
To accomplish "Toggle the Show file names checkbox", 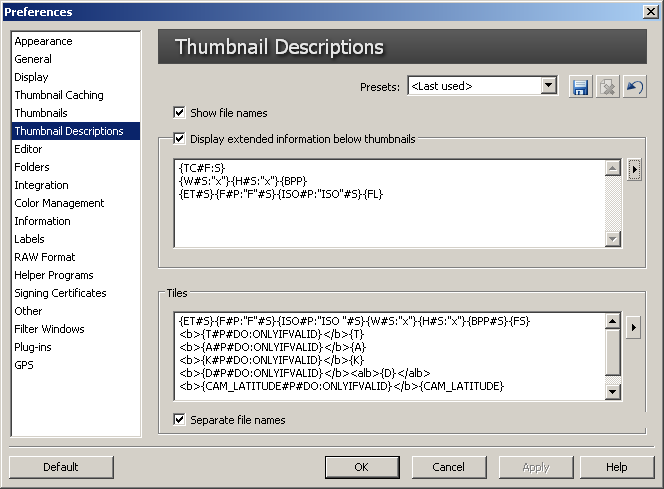I will [180, 113].
